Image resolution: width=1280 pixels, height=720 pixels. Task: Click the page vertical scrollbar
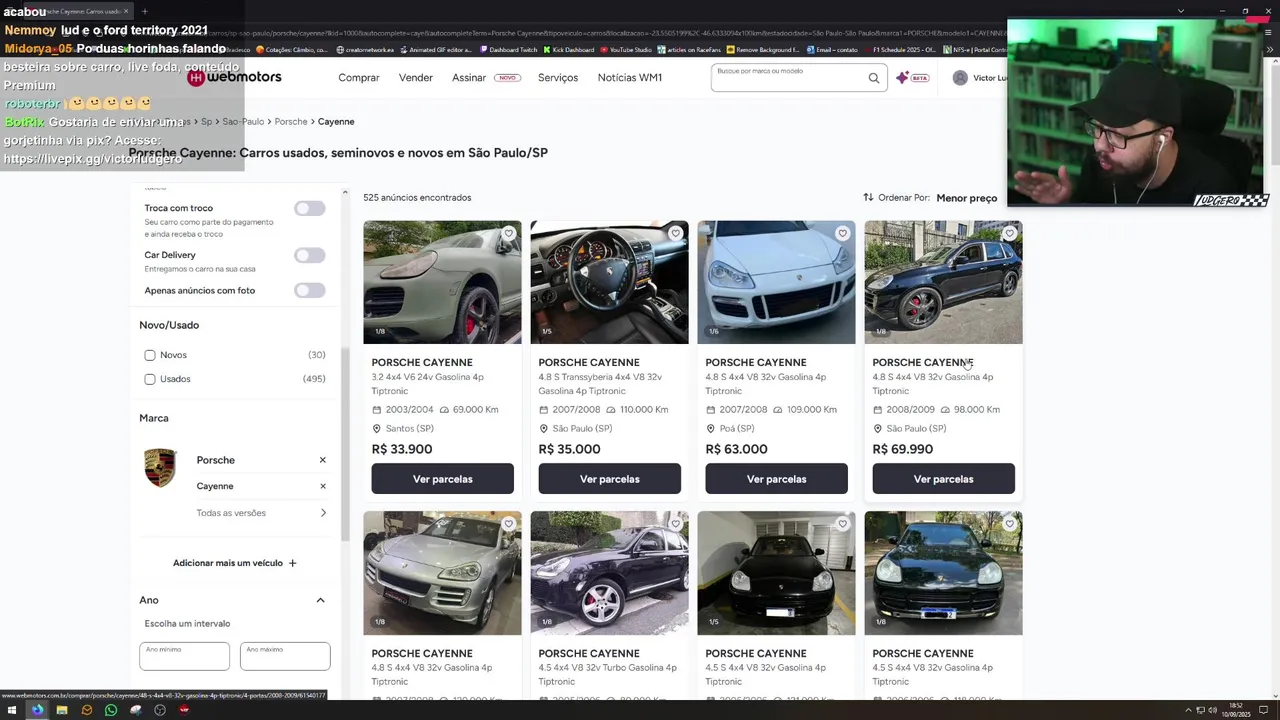pos(1274,115)
